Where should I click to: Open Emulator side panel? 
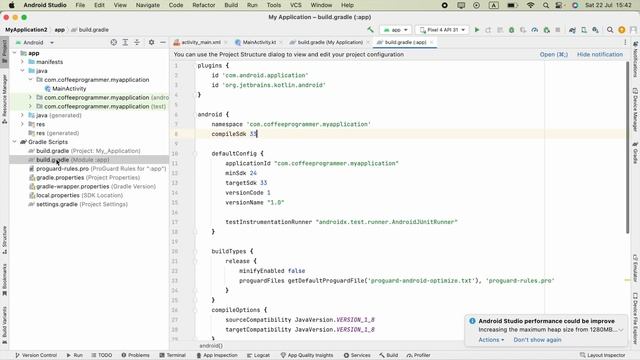pyautogui.click(x=635, y=268)
